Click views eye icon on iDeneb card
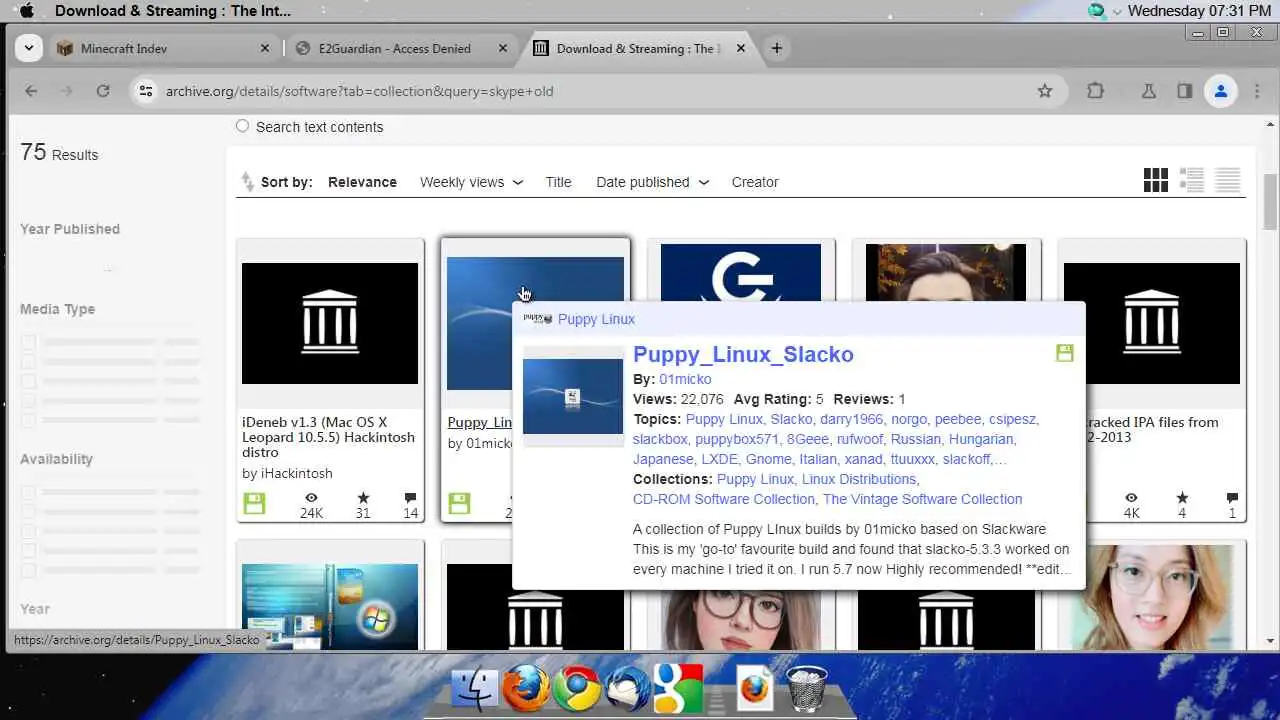Image resolution: width=1280 pixels, height=720 pixels. 311,498
